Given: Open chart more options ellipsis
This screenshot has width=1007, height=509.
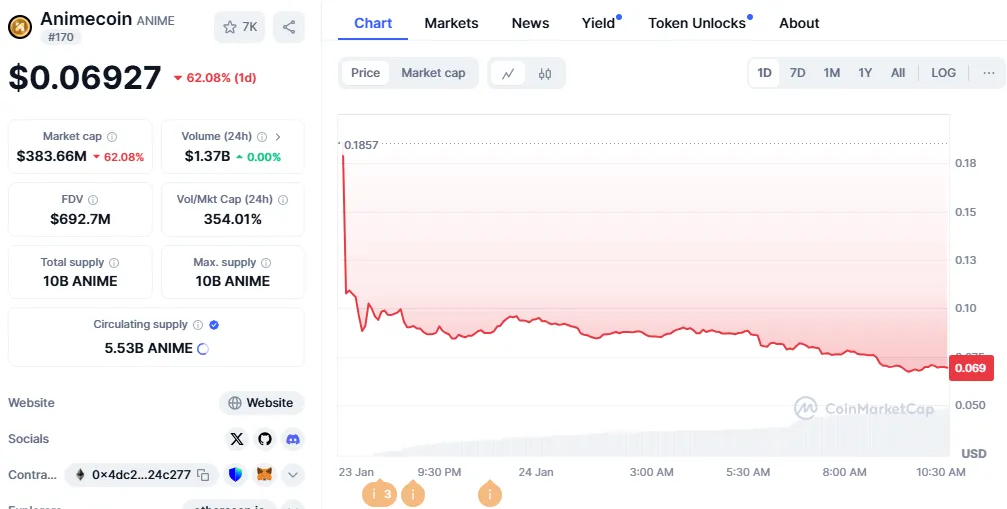Looking at the screenshot, I should point(988,73).
